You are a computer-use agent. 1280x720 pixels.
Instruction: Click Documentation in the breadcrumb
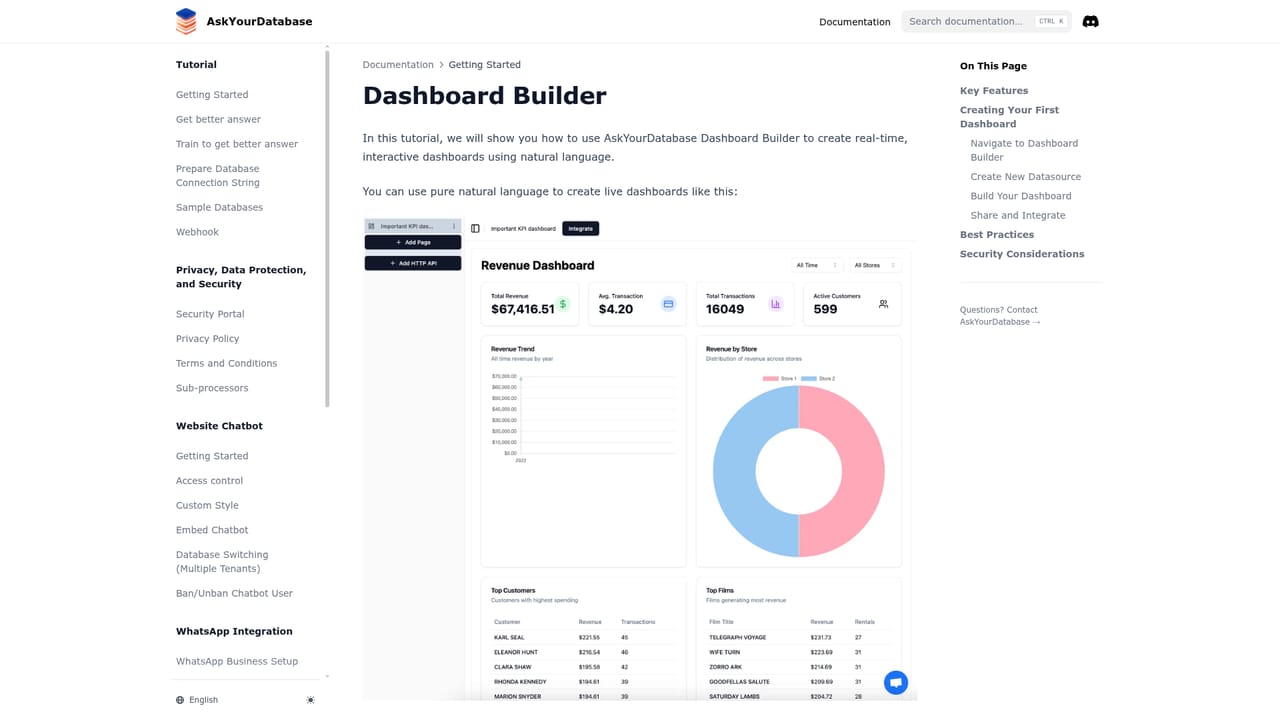point(398,65)
